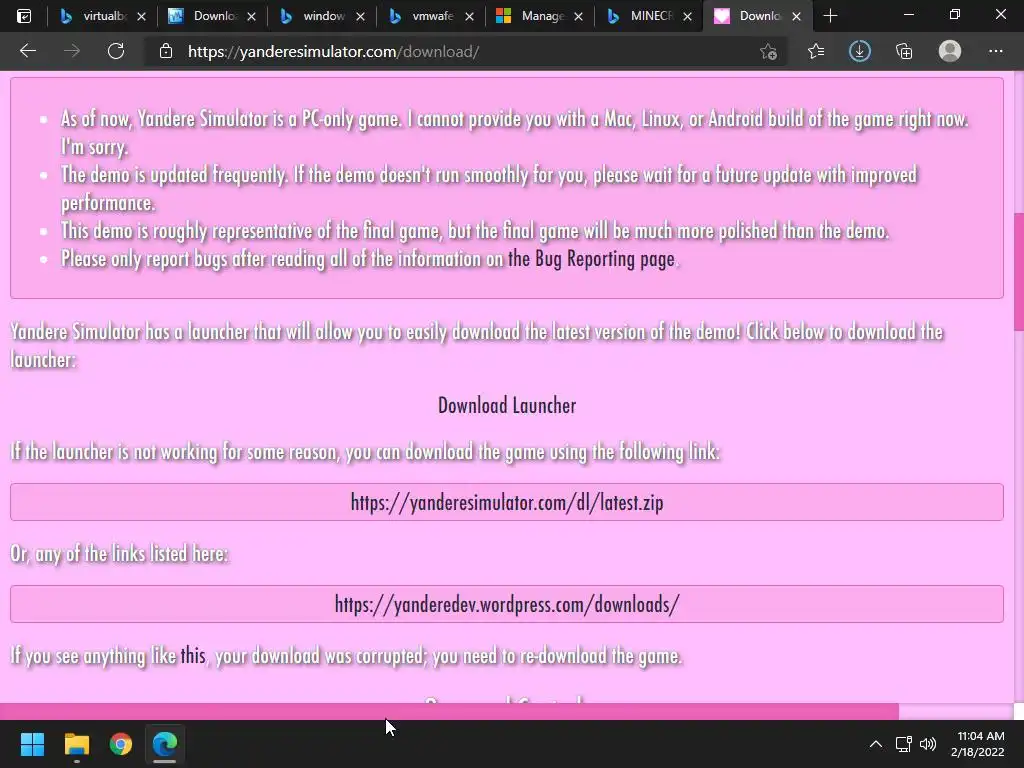Viewport: 1024px width, 768px height.
Task: Open the volume control tray icon
Action: tap(928, 744)
